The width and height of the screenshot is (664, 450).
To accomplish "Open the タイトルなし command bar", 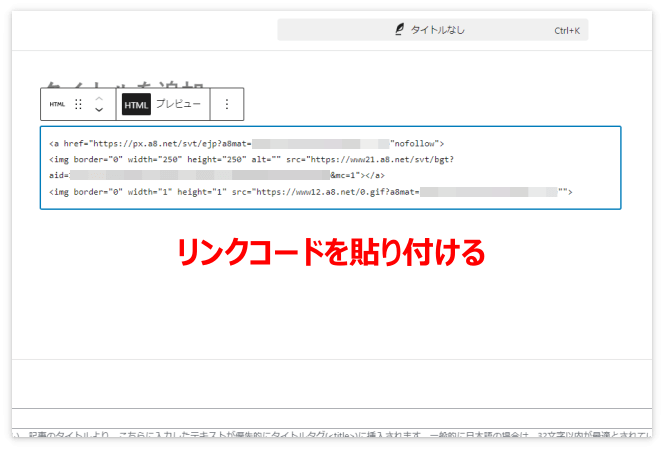I will pyautogui.click(x=432, y=30).
